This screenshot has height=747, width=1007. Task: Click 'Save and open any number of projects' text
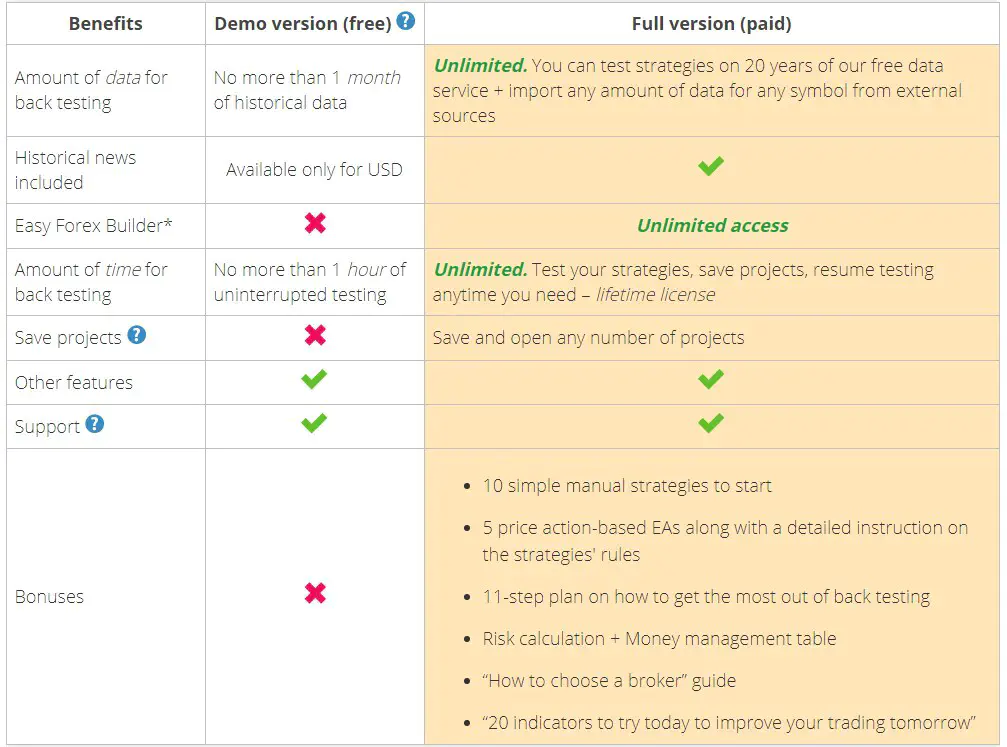[588, 338]
